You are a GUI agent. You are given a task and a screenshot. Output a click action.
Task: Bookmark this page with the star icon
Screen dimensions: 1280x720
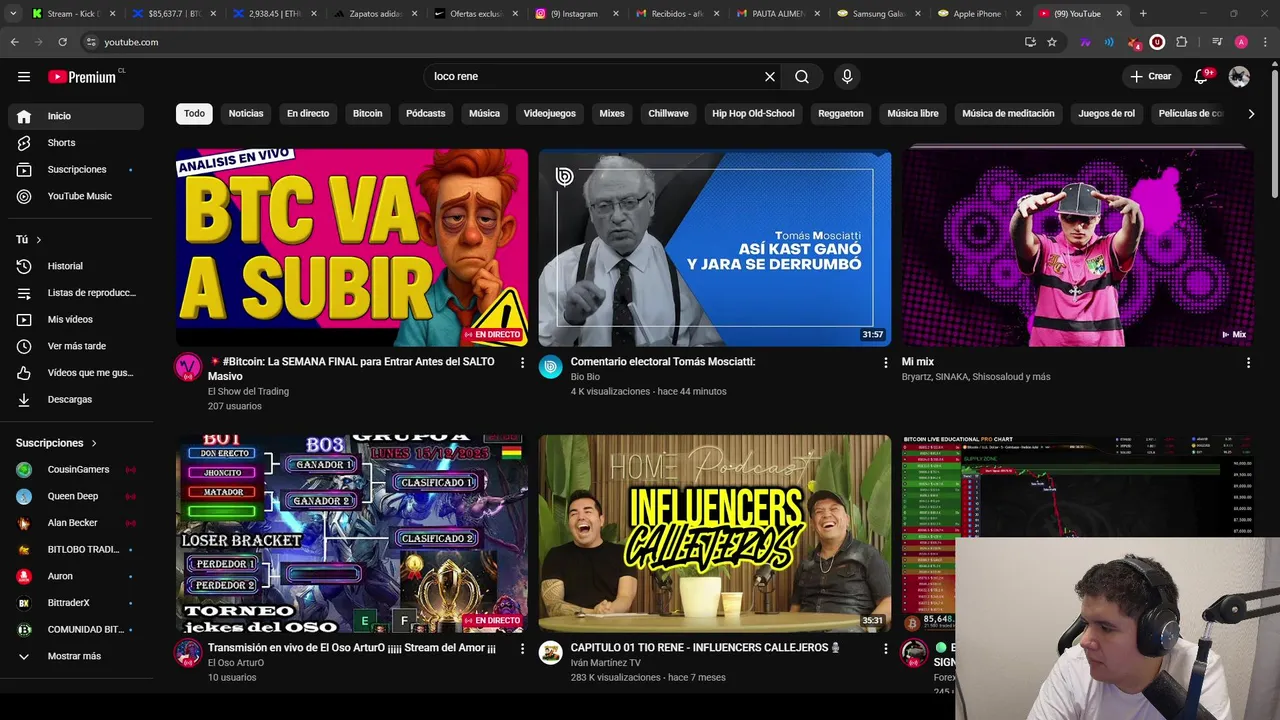(x=1052, y=42)
